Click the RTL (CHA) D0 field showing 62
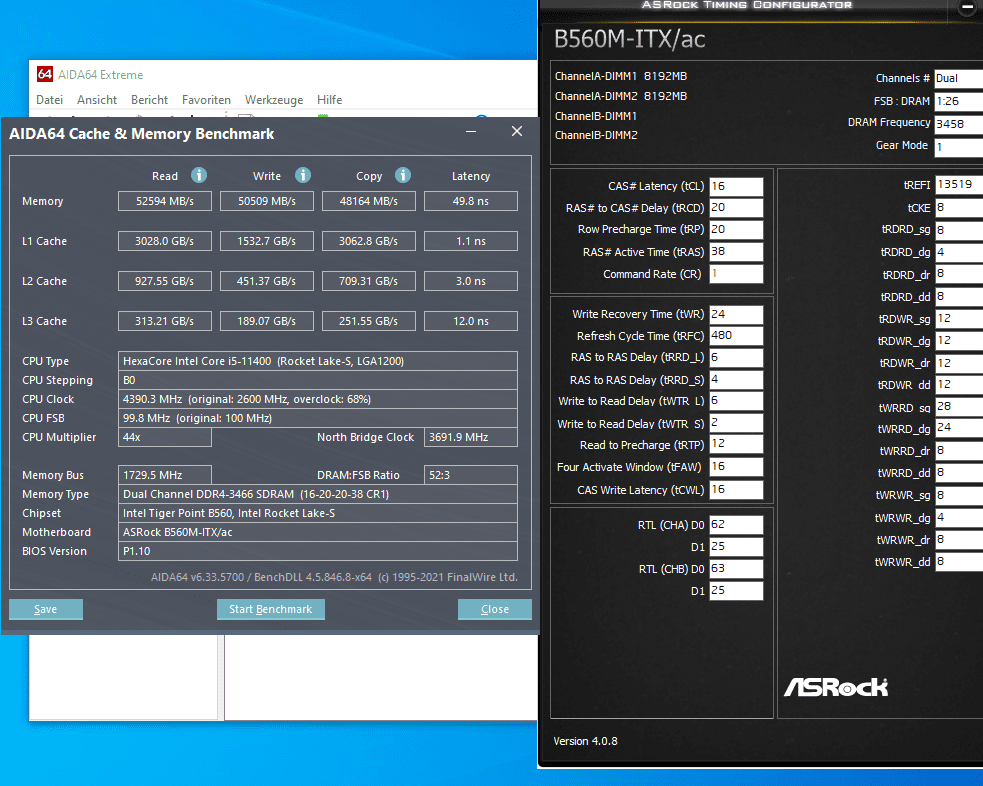The height and width of the screenshot is (786, 983). pyautogui.click(x=737, y=525)
